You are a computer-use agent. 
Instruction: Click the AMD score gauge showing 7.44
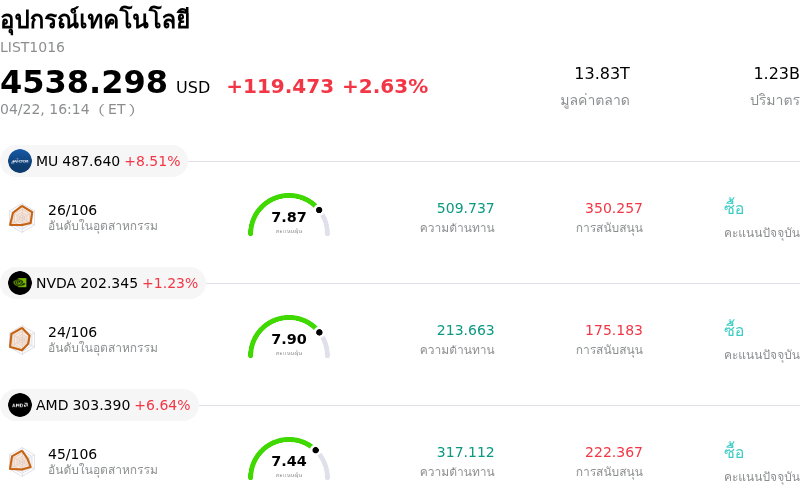point(289,460)
